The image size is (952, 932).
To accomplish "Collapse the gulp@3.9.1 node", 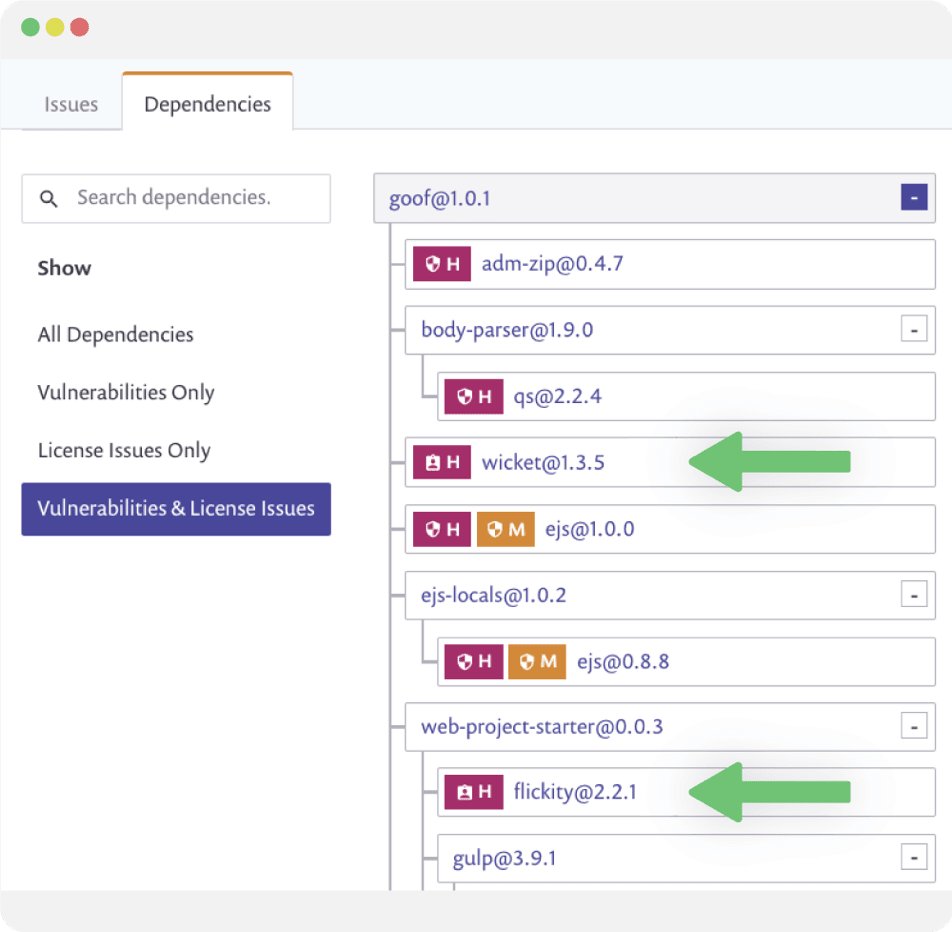I will [914, 857].
